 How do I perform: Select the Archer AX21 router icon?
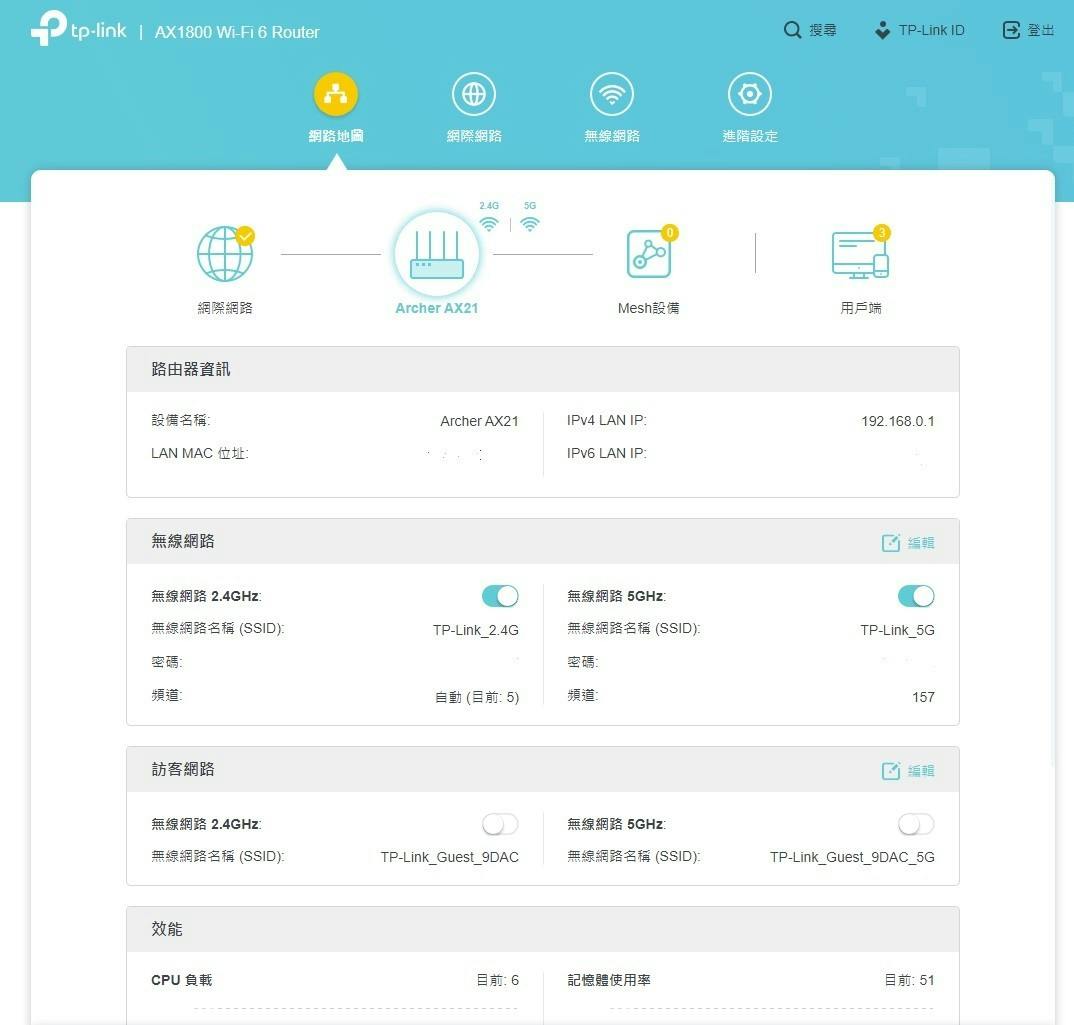437,255
